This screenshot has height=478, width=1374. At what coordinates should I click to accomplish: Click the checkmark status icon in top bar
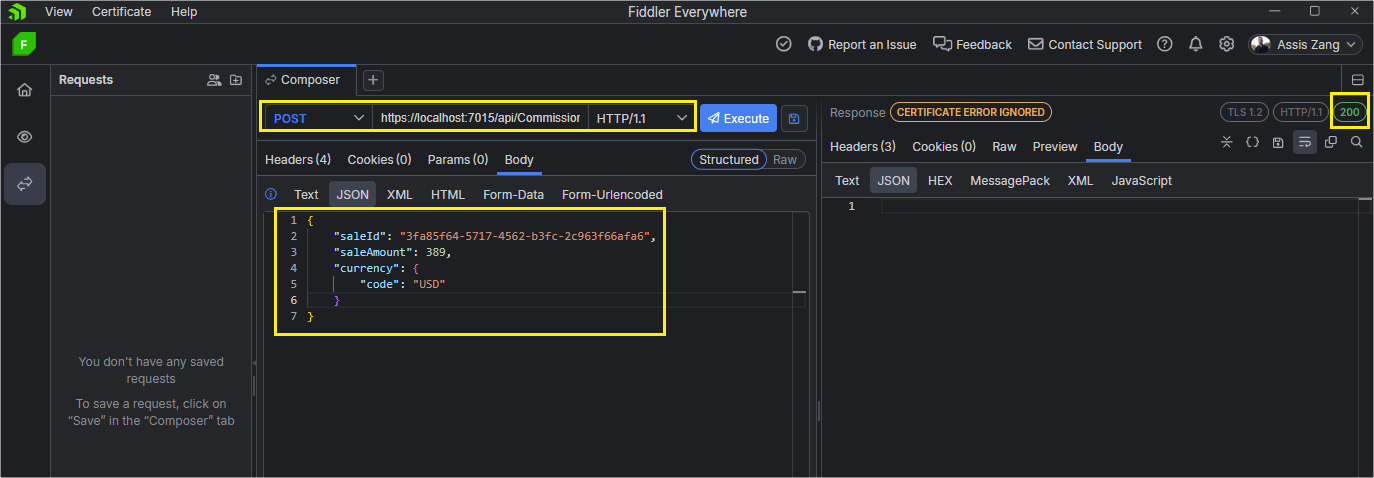pyautogui.click(x=784, y=44)
